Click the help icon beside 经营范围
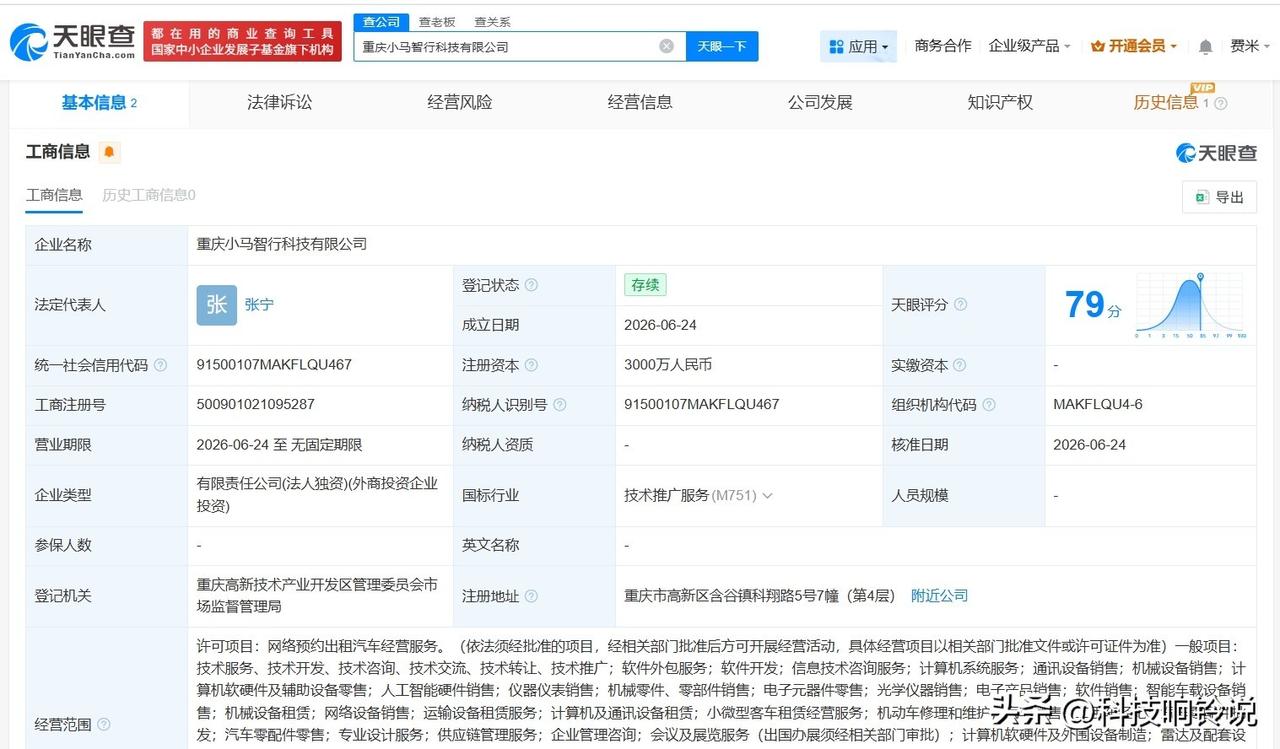Viewport: 1280px width, 749px height. [103, 724]
